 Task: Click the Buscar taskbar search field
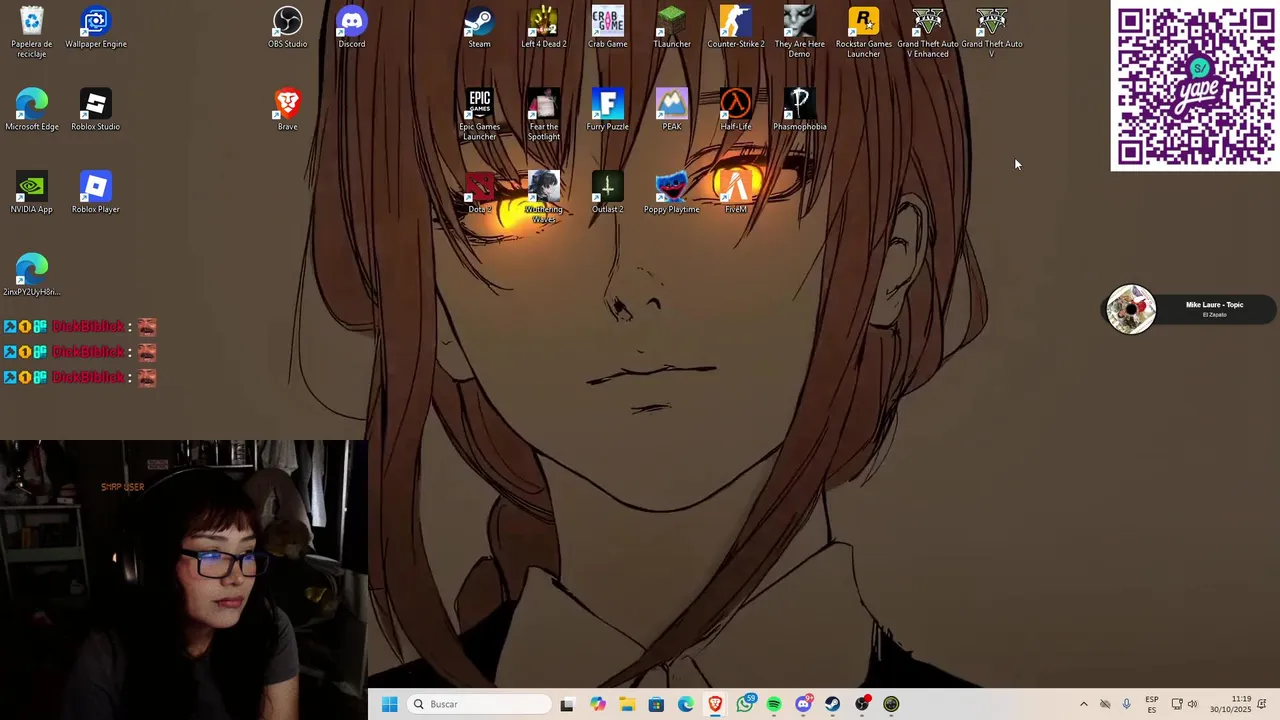pyautogui.click(x=479, y=704)
